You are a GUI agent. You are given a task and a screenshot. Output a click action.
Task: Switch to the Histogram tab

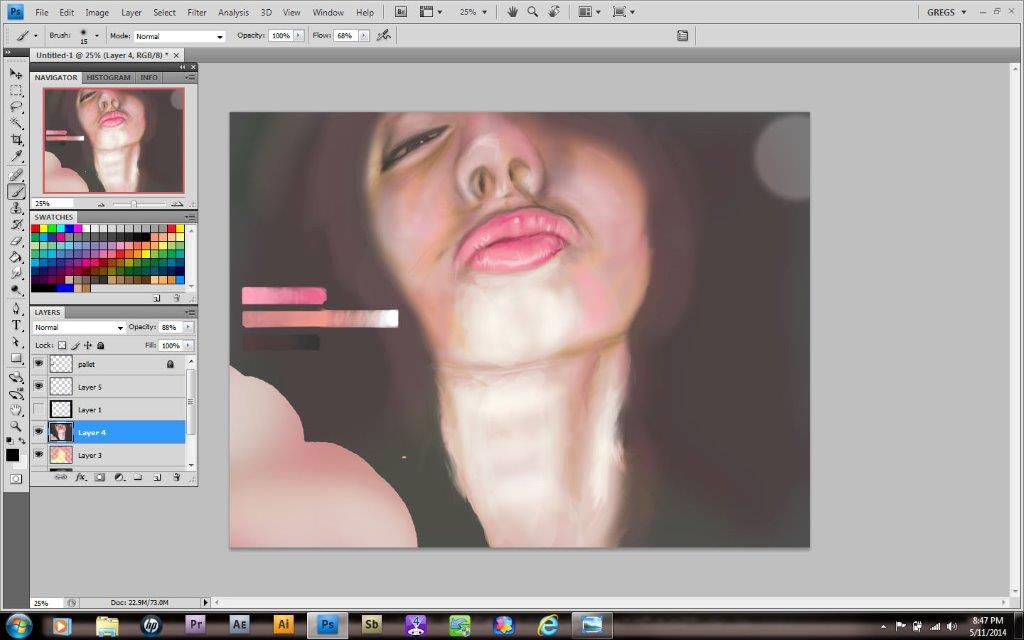[107, 77]
